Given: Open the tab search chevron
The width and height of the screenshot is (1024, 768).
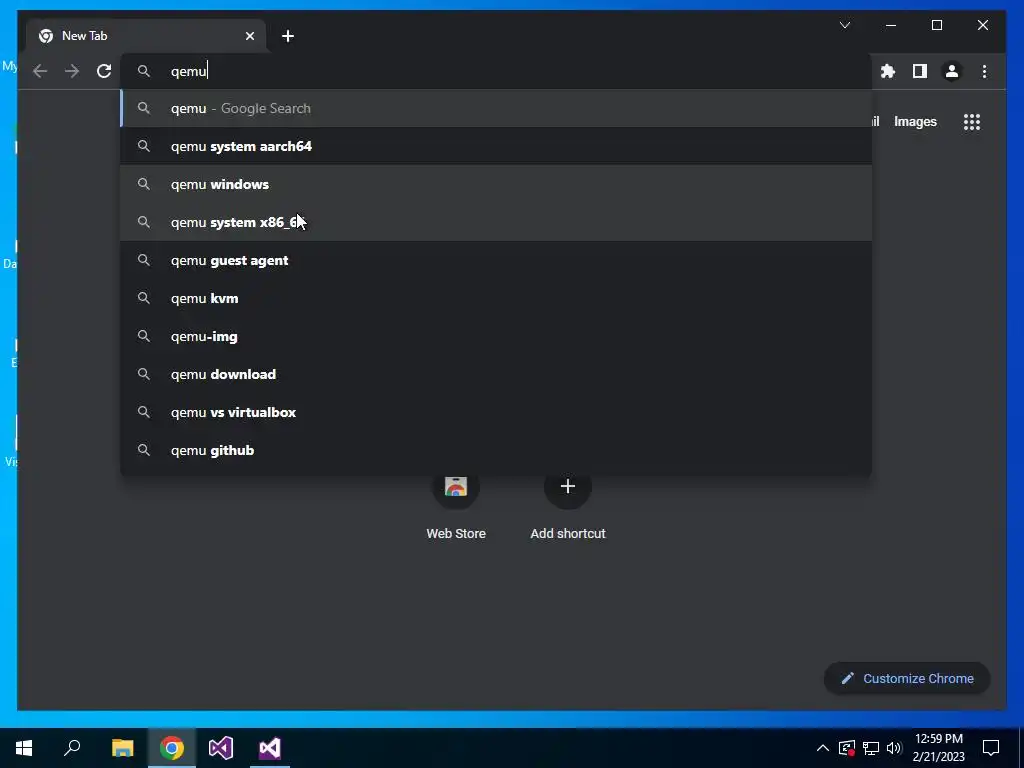Looking at the screenshot, I should [844, 25].
